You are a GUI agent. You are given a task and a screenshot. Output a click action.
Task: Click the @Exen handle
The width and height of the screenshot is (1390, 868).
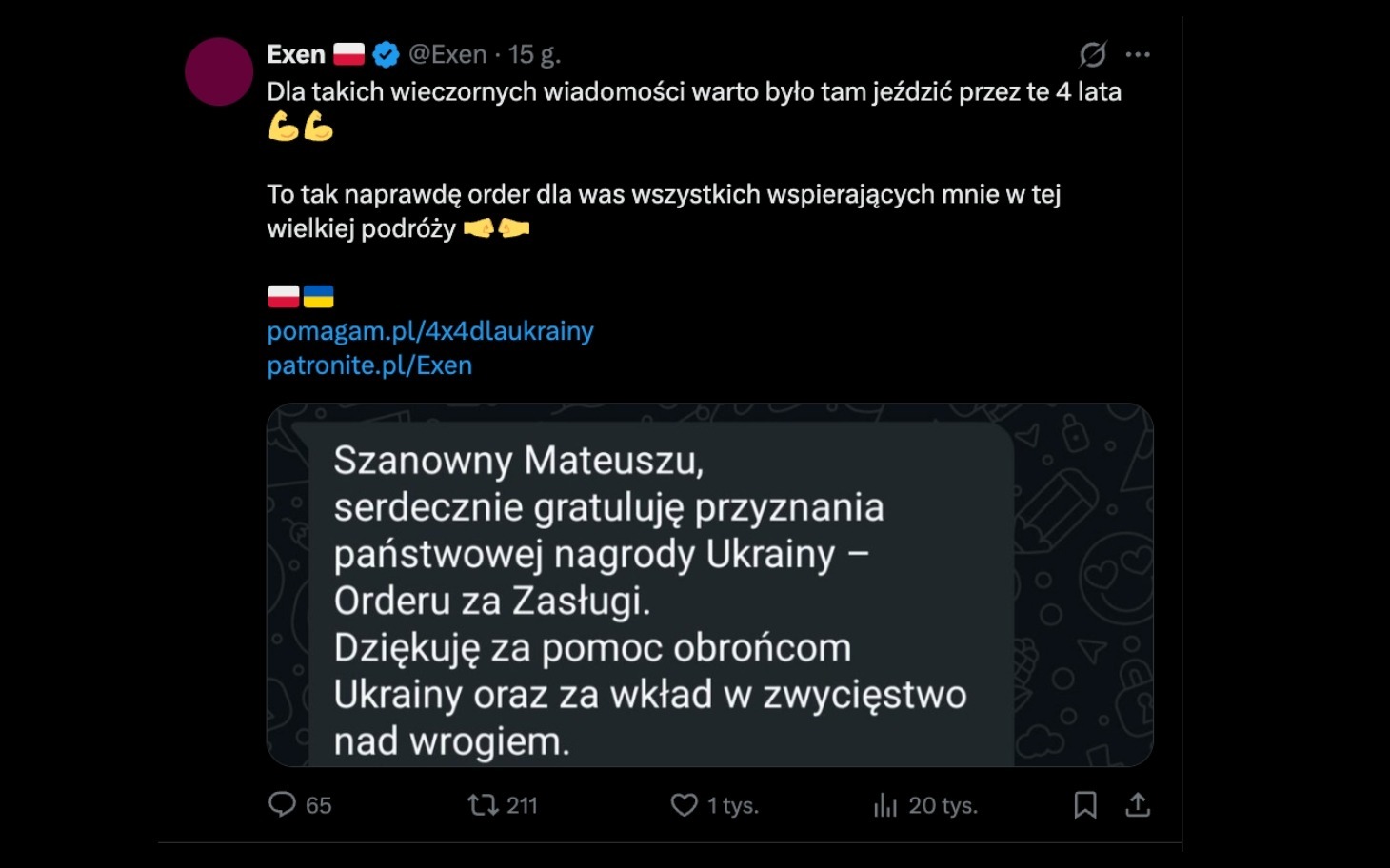coord(447,54)
